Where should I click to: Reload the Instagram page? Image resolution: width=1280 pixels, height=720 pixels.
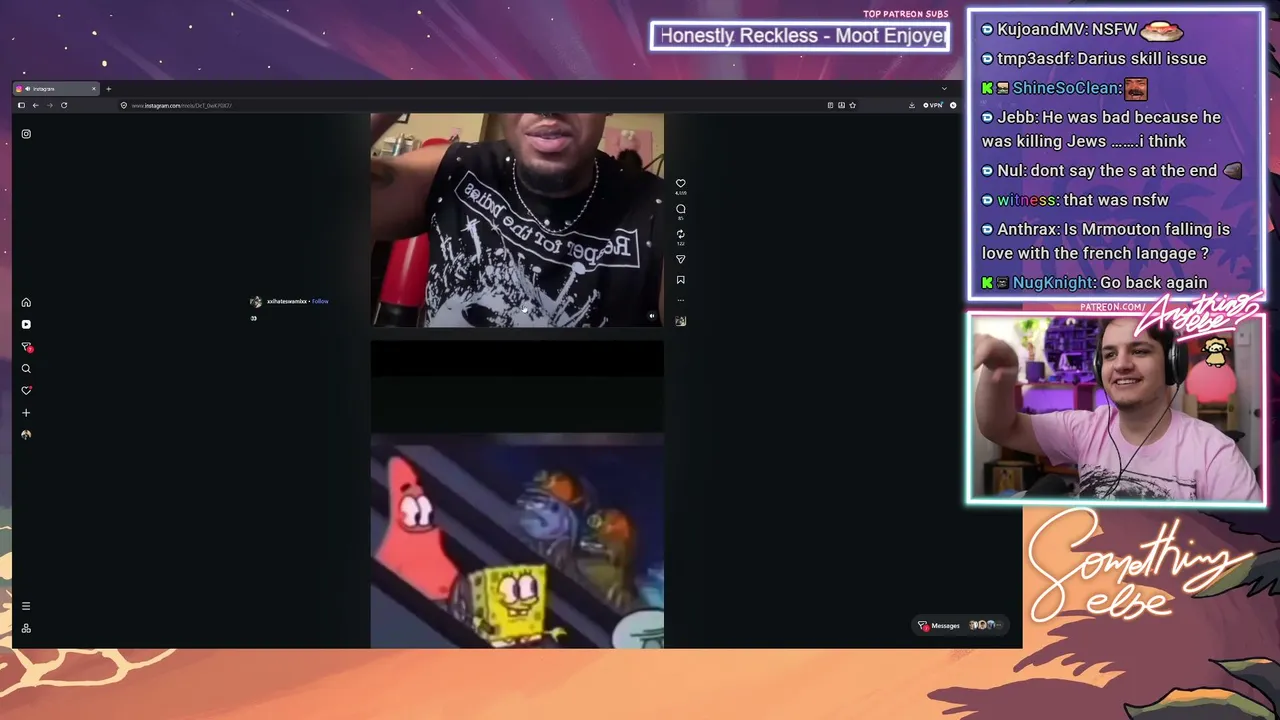tap(64, 105)
